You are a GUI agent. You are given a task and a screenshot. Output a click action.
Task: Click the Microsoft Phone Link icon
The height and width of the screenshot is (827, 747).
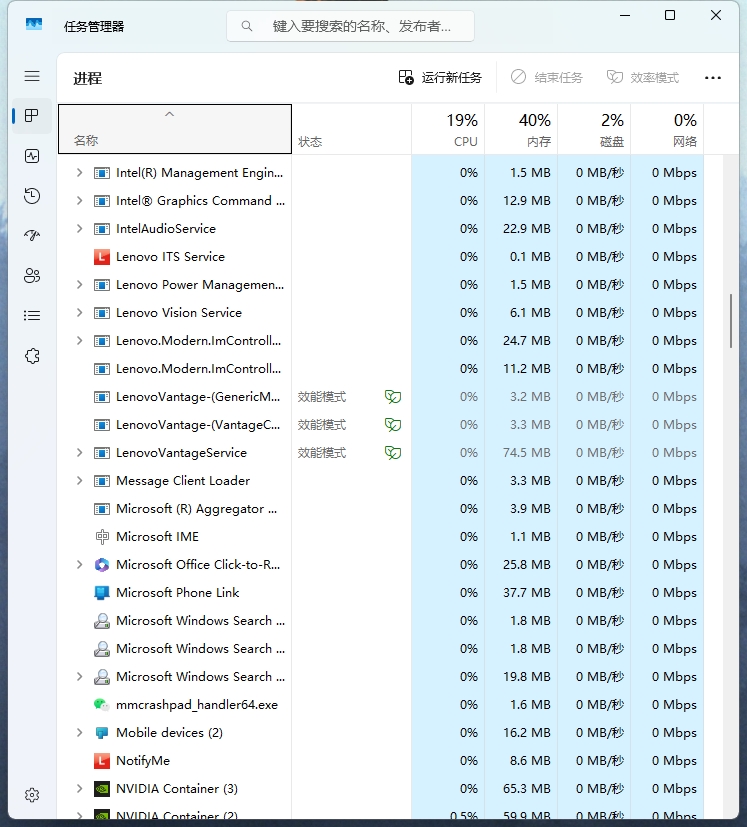101,593
